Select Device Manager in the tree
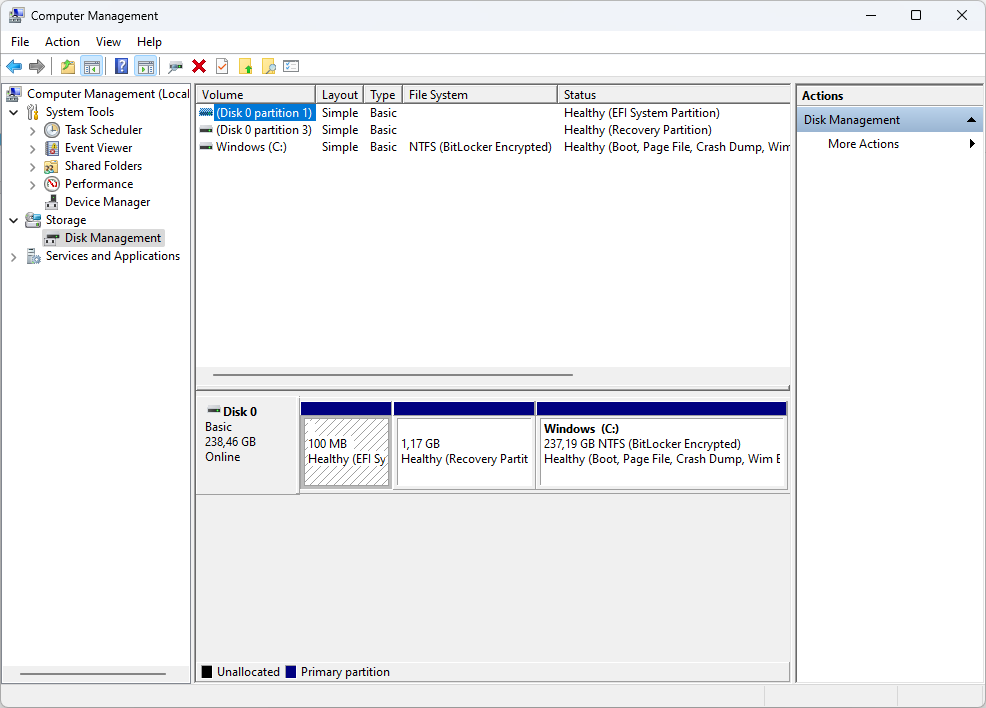Screen dimensions: 986x708 (x=107, y=202)
